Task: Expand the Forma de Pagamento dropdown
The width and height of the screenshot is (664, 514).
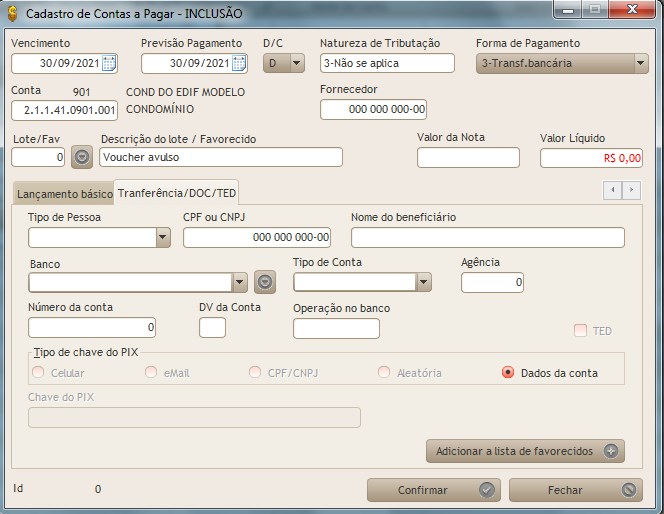Action: [640, 64]
